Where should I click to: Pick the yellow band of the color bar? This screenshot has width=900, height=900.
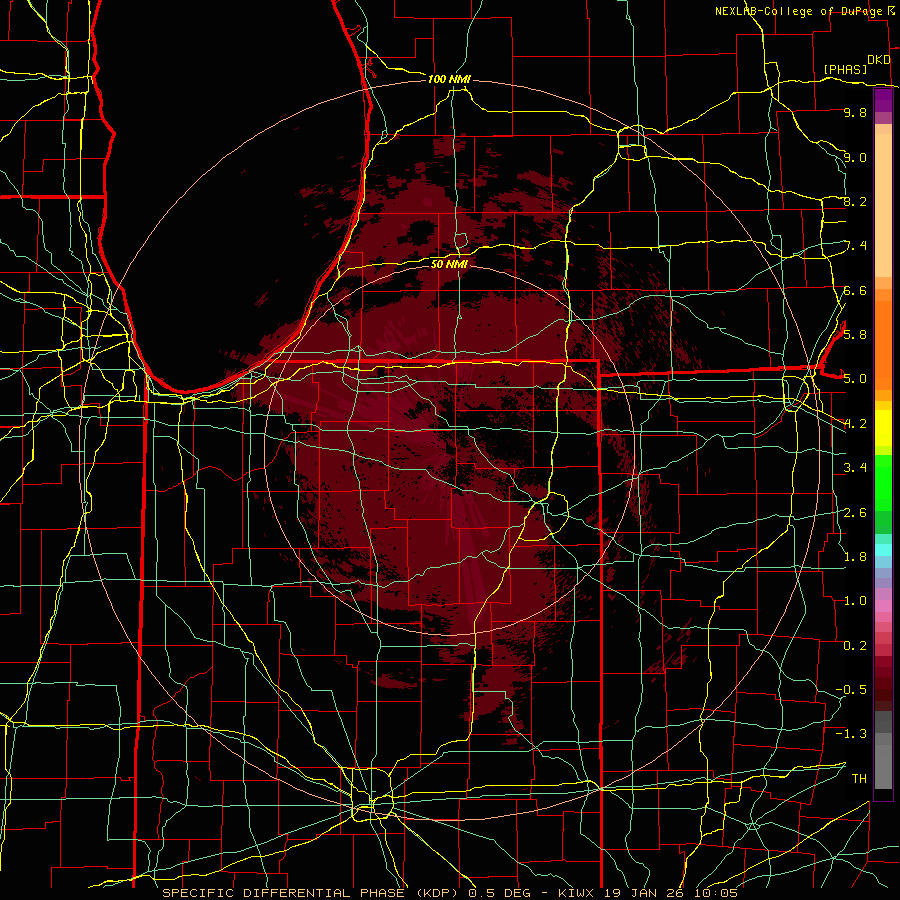point(883,428)
